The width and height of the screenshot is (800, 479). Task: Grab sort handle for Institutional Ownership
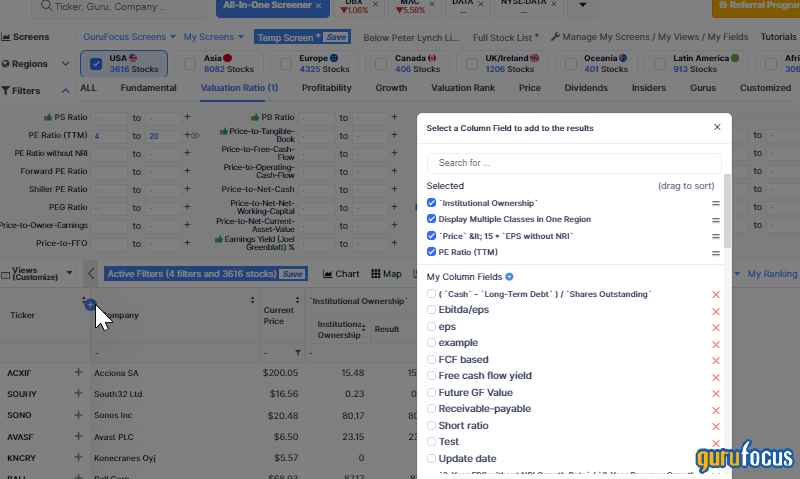(716, 204)
